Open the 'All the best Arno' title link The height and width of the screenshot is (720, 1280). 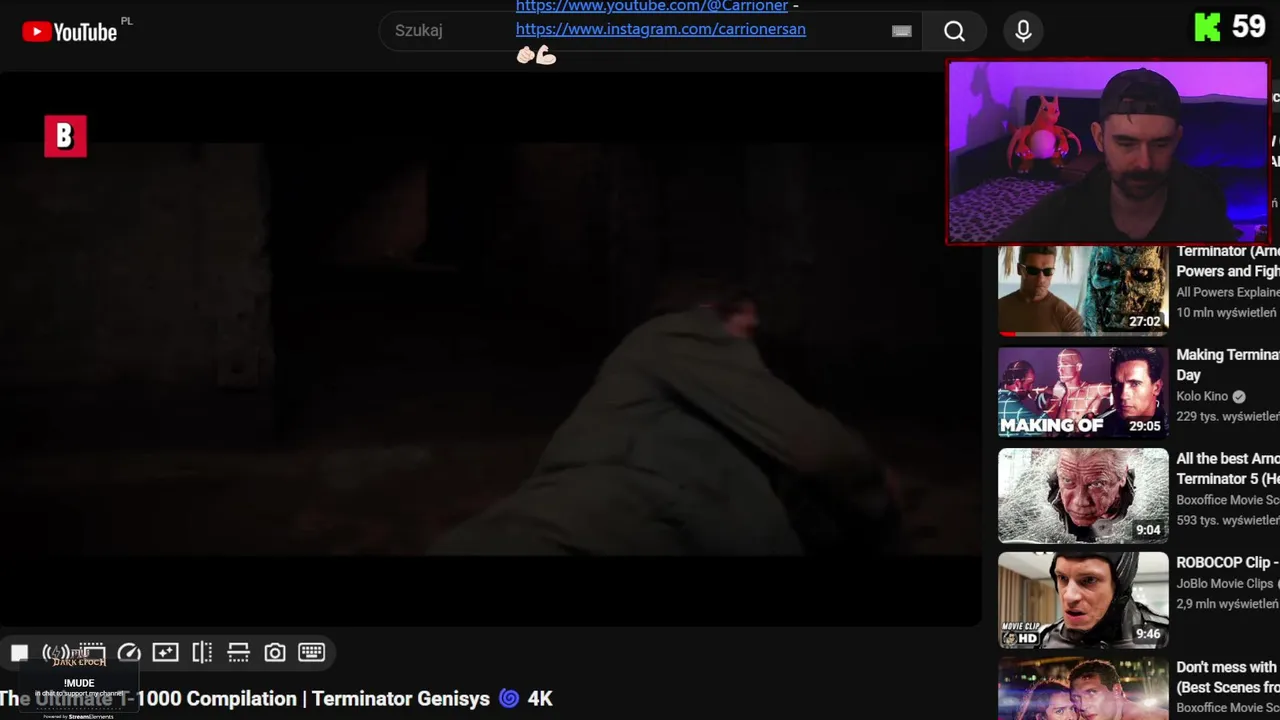tap(1228, 469)
